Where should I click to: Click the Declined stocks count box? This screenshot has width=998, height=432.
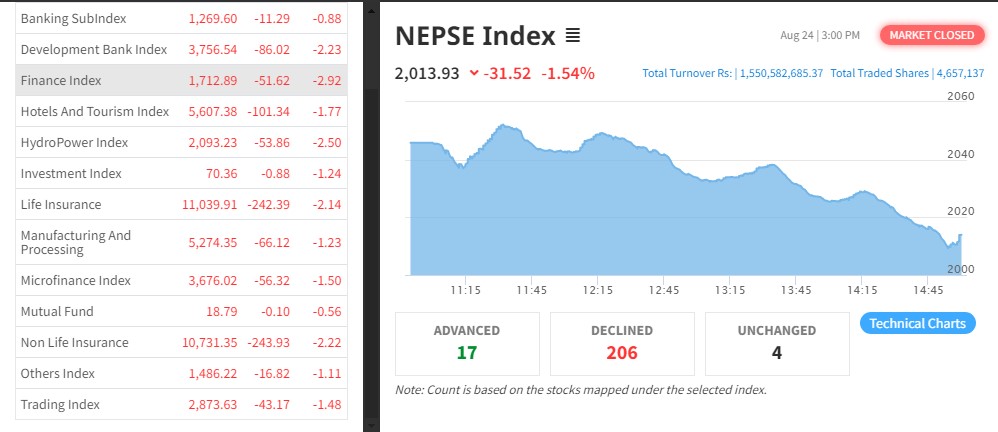[622, 341]
